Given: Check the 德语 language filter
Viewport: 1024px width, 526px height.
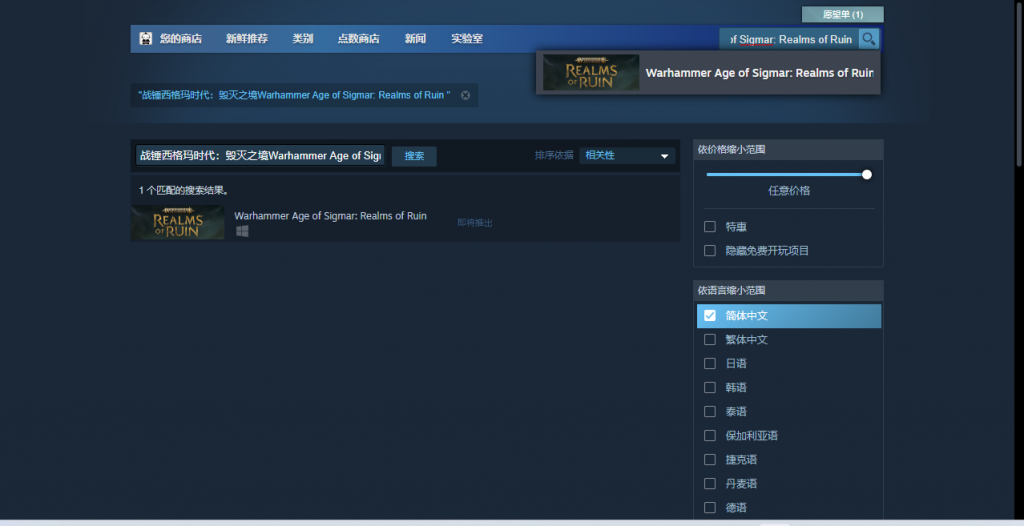Looking at the screenshot, I should click(x=710, y=508).
